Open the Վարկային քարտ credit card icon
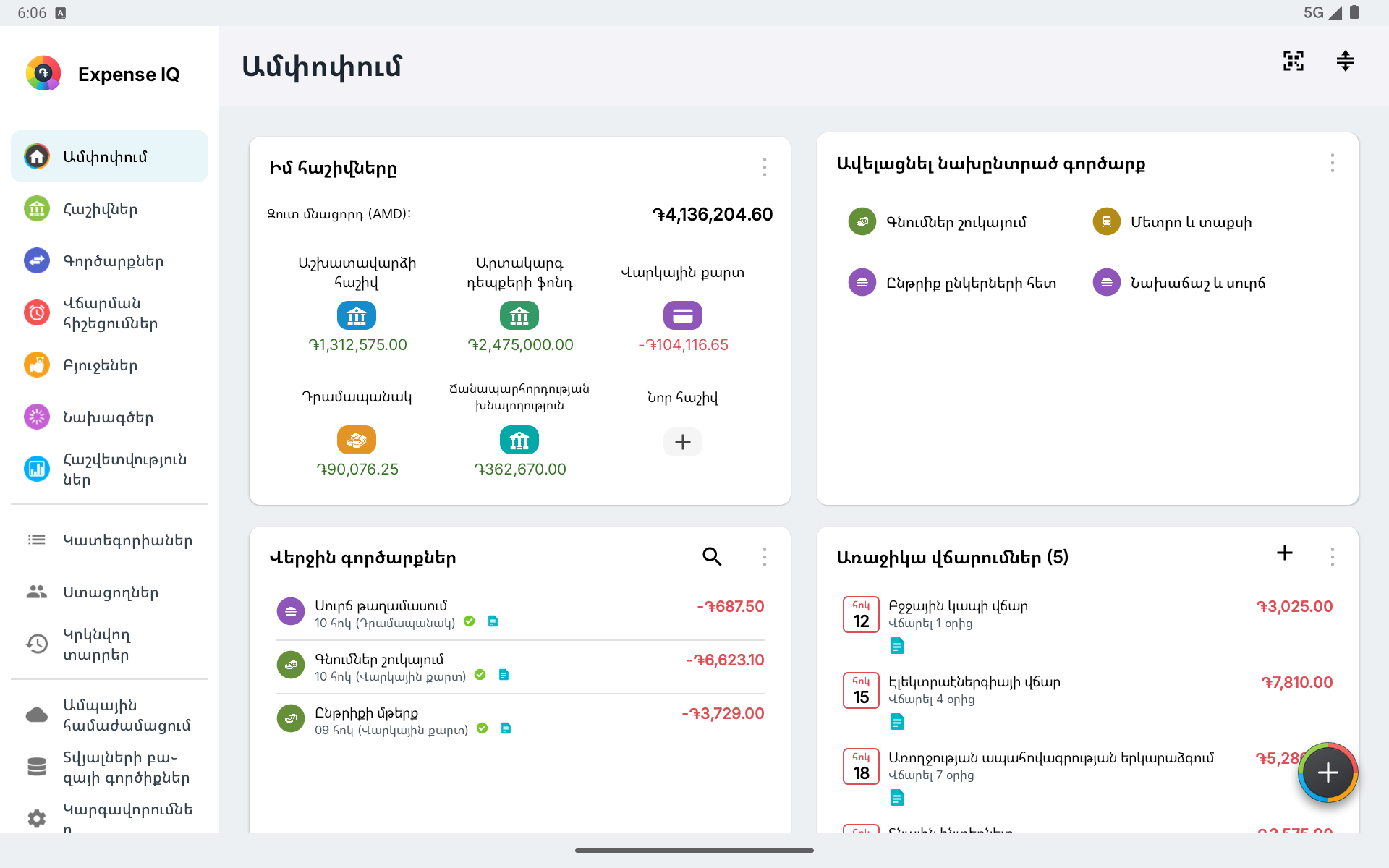Viewport: 1389px width, 868px height. click(682, 315)
